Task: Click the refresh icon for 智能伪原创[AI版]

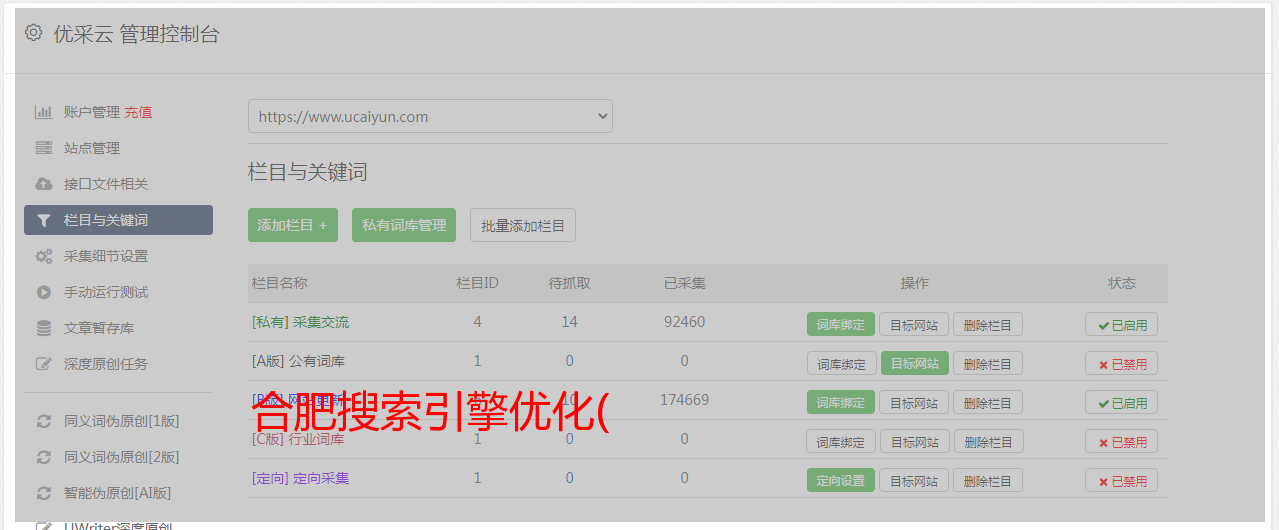Action: [44, 493]
